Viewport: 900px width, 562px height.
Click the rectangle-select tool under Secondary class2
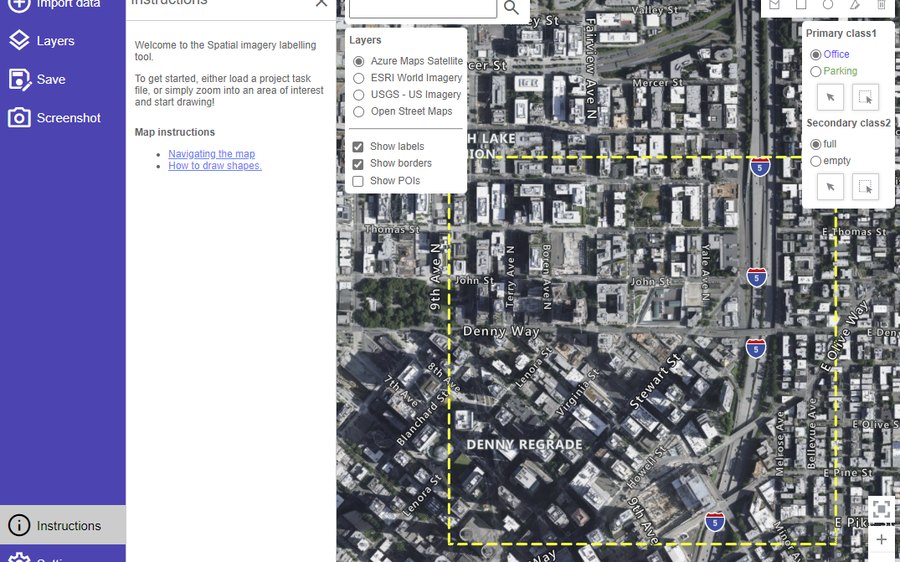point(865,187)
